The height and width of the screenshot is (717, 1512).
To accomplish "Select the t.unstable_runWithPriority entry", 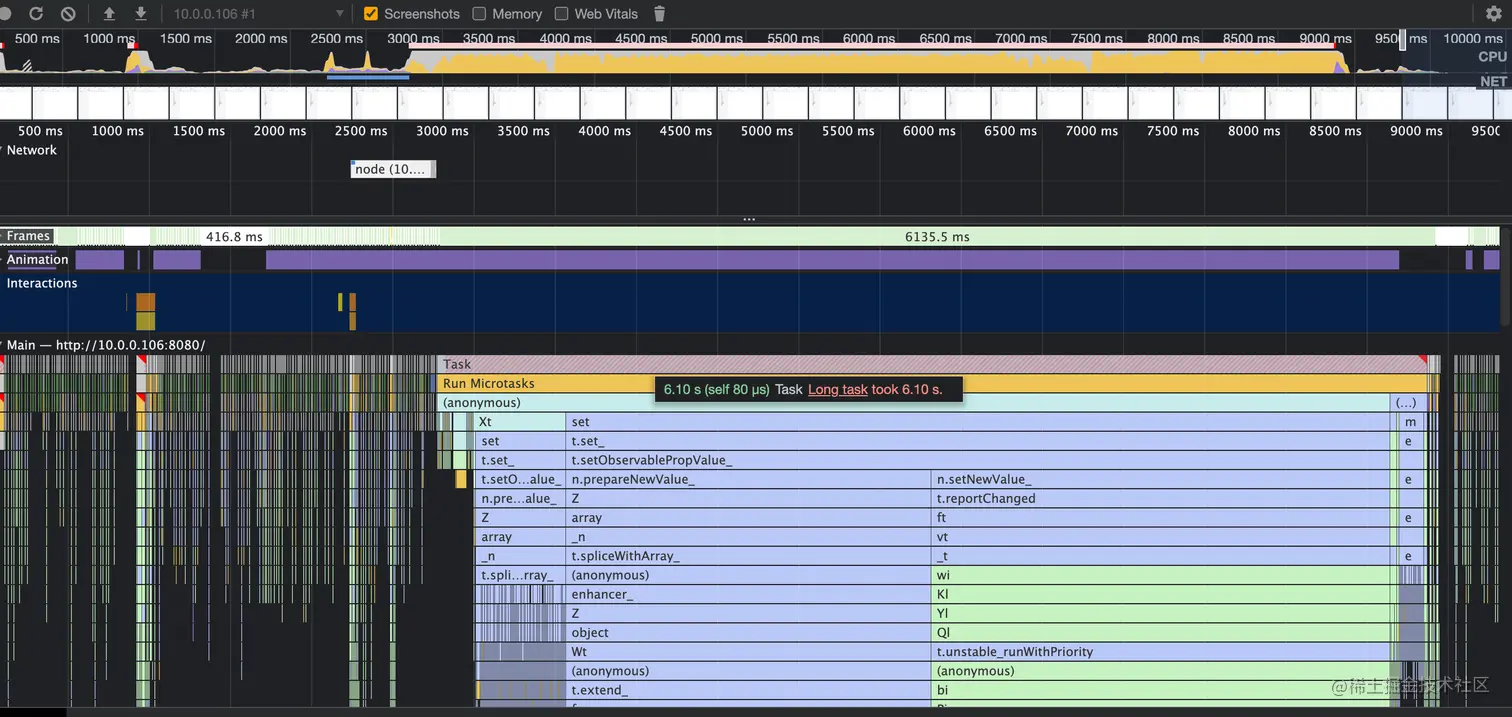I will coord(1162,651).
